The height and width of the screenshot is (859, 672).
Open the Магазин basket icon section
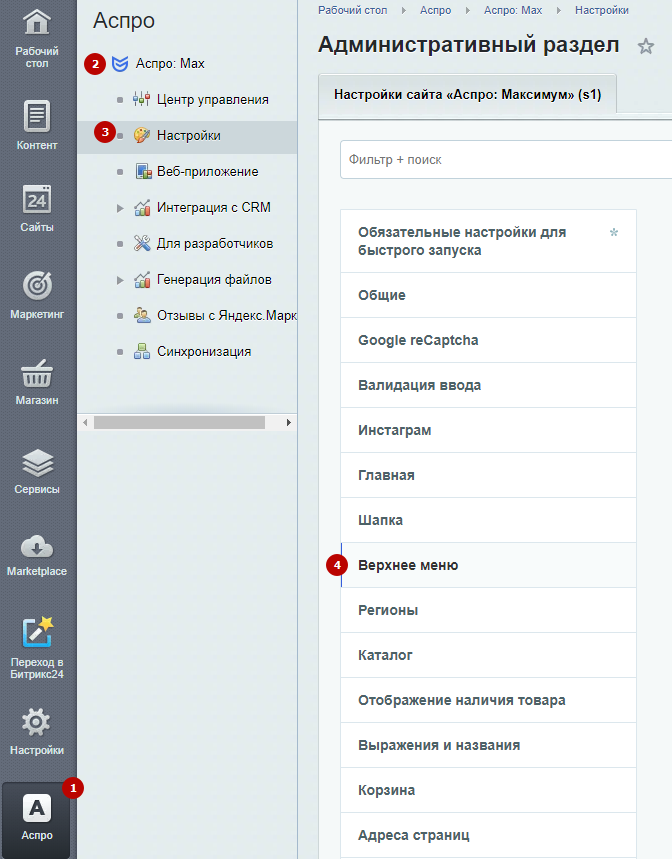[x=37, y=373]
